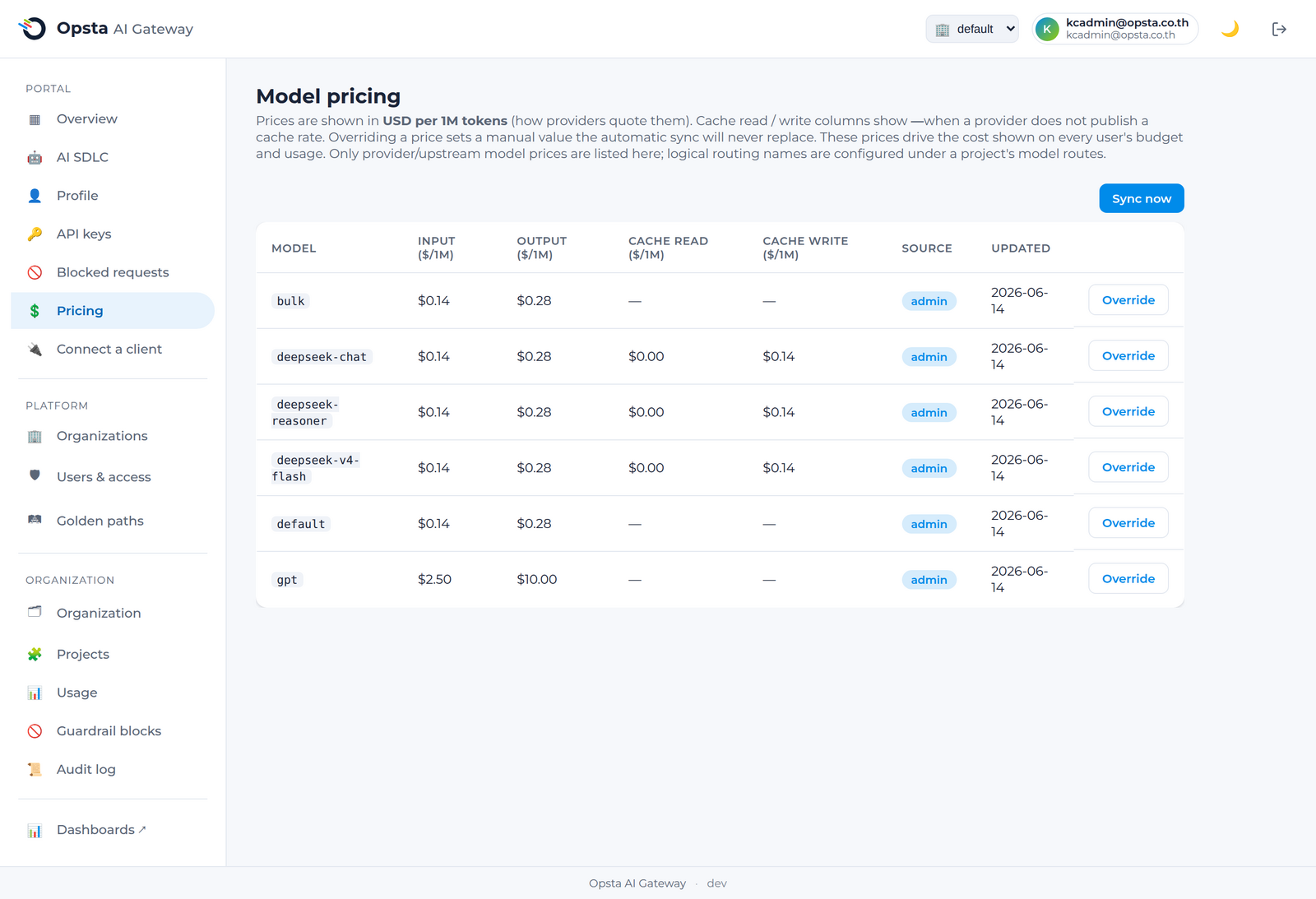The width and height of the screenshot is (1316, 899).
Task: Click the $10.00 output price
Action: [537, 580]
